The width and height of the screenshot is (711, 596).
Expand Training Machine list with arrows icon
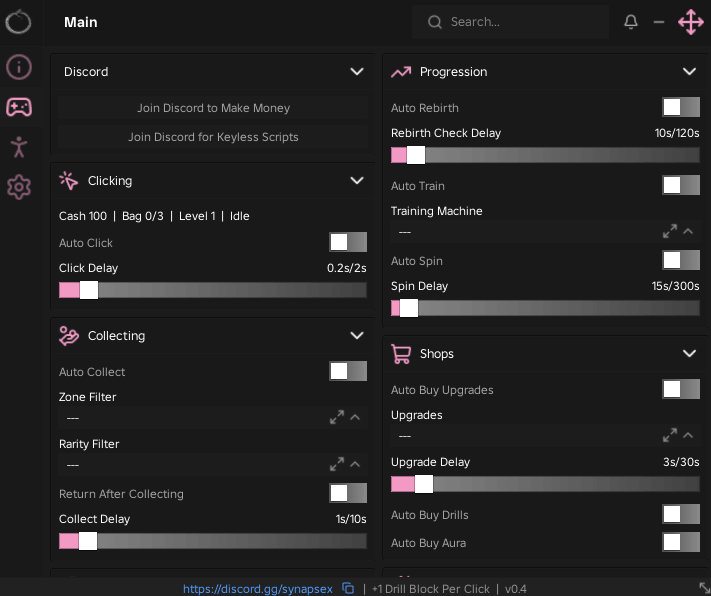click(670, 231)
